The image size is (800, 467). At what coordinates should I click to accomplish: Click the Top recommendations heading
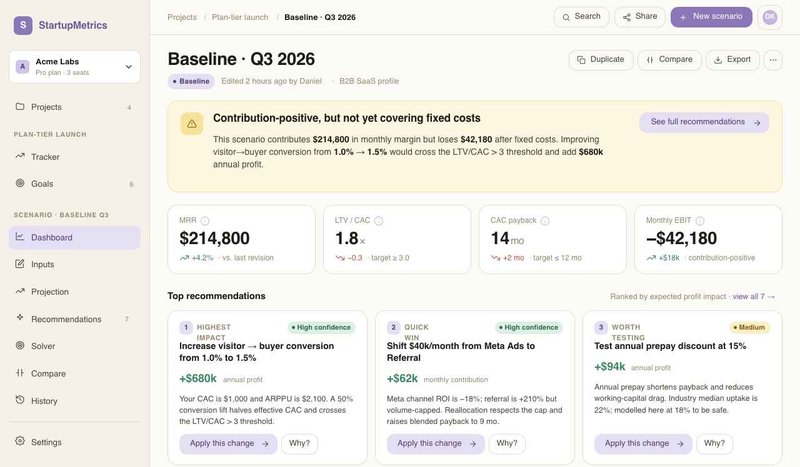coord(216,296)
